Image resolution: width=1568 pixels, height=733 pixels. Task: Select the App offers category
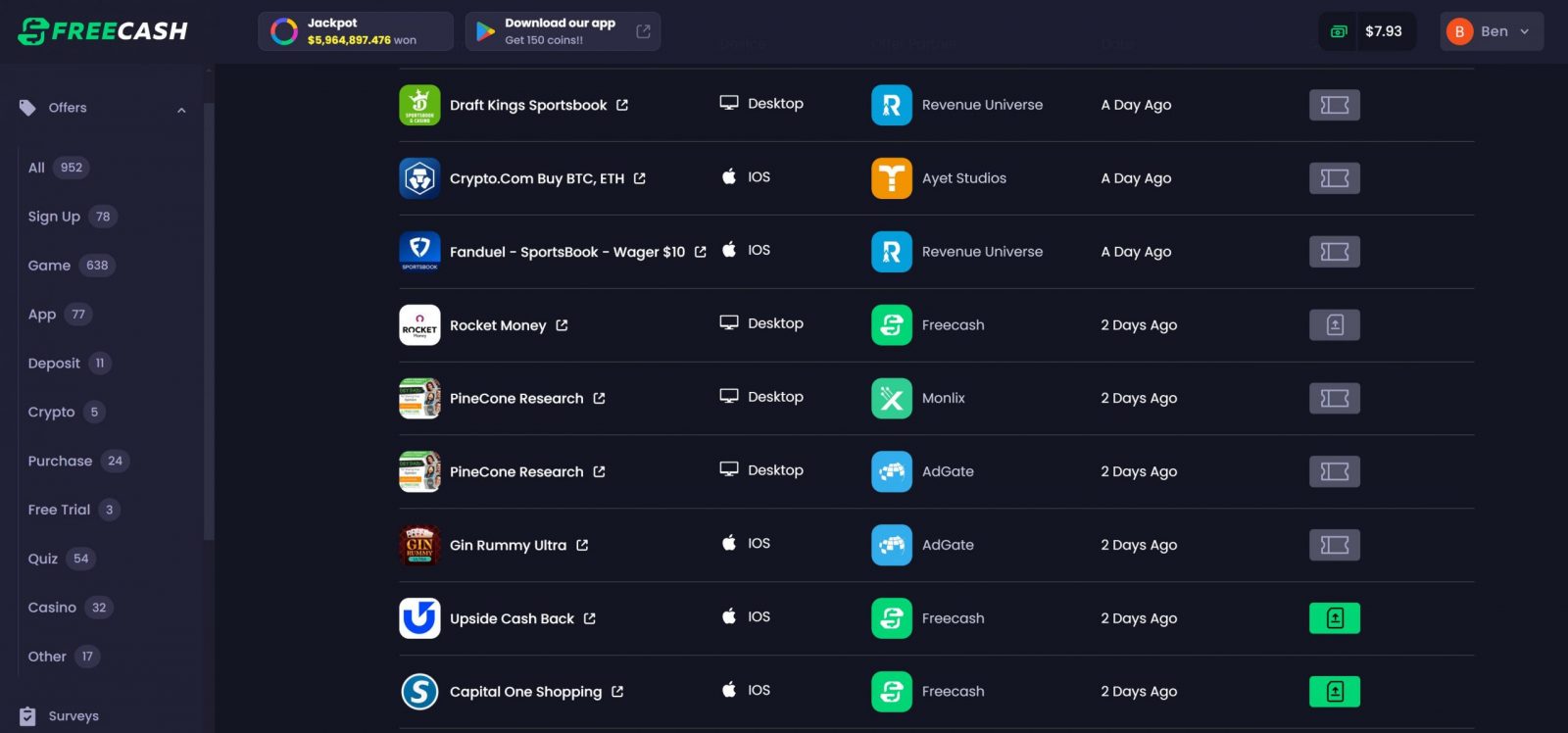60,315
